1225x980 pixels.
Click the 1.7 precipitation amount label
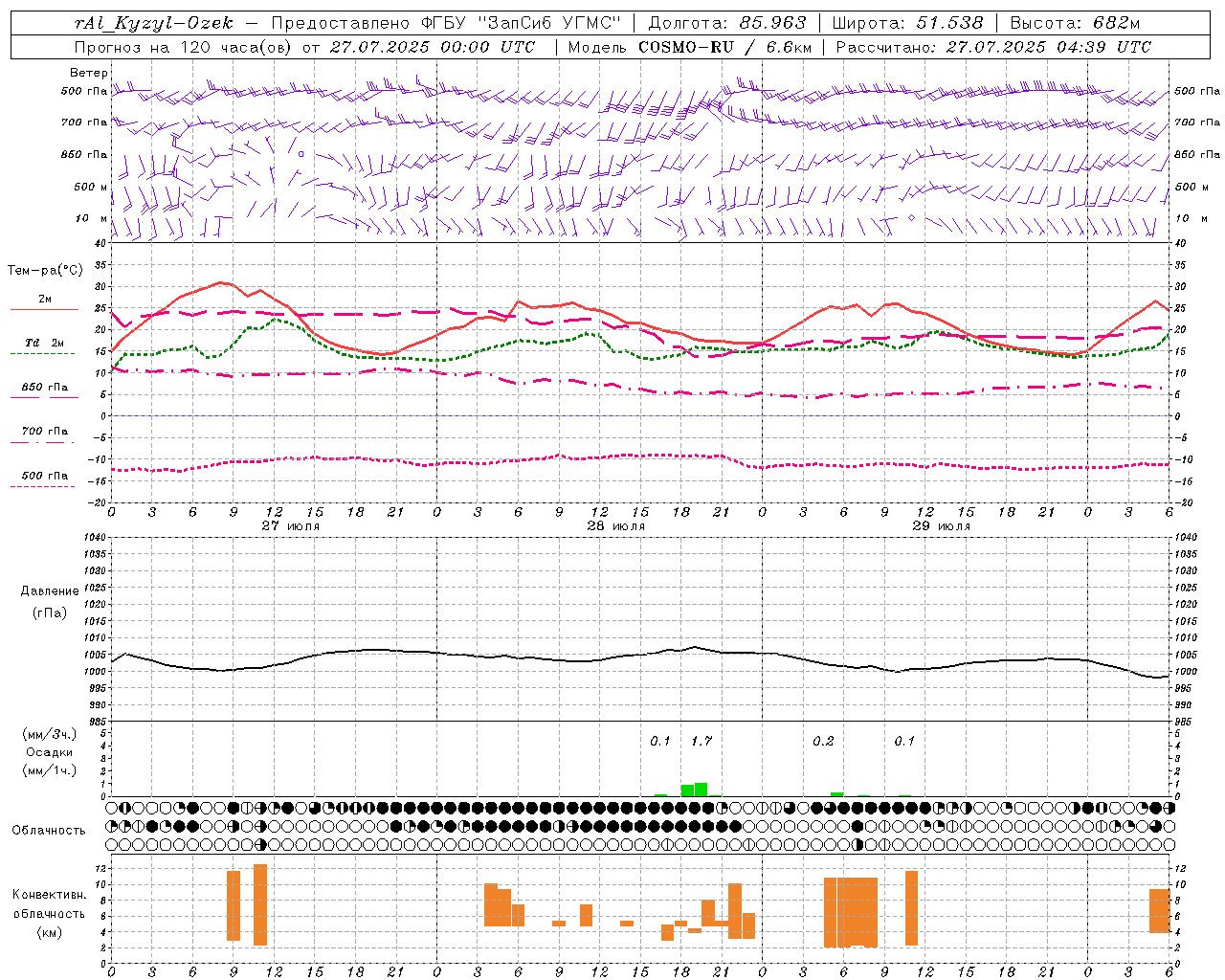(702, 741)
